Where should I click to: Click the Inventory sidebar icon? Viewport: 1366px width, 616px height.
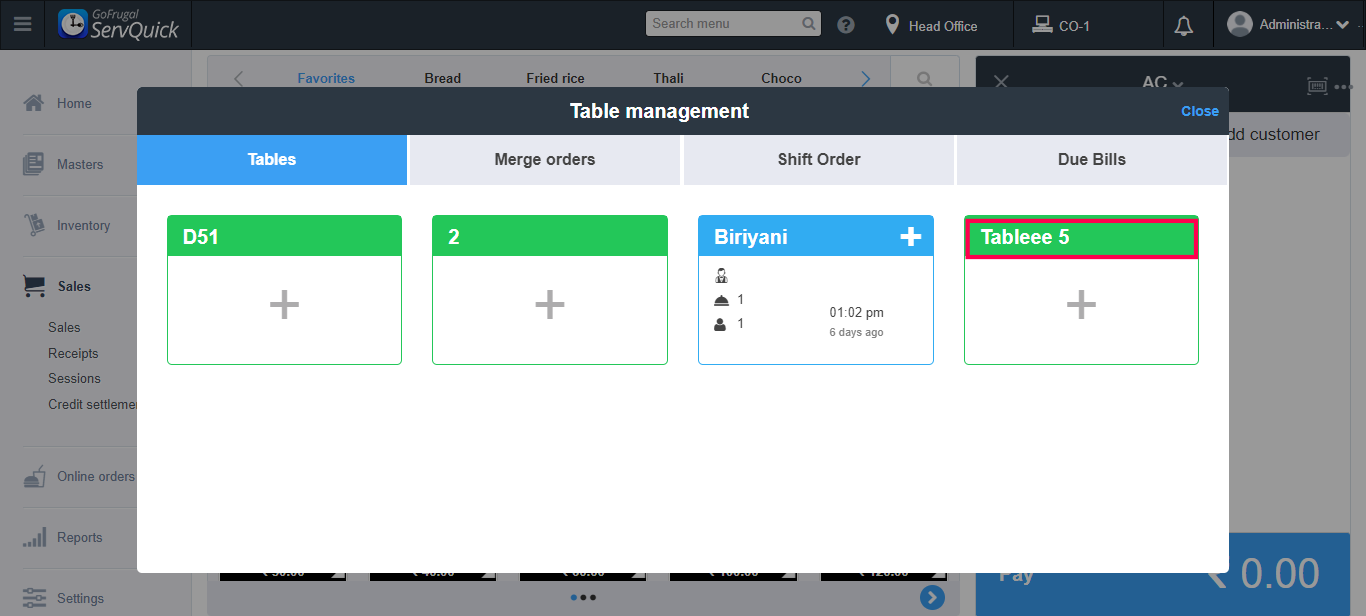coord(34,225)
